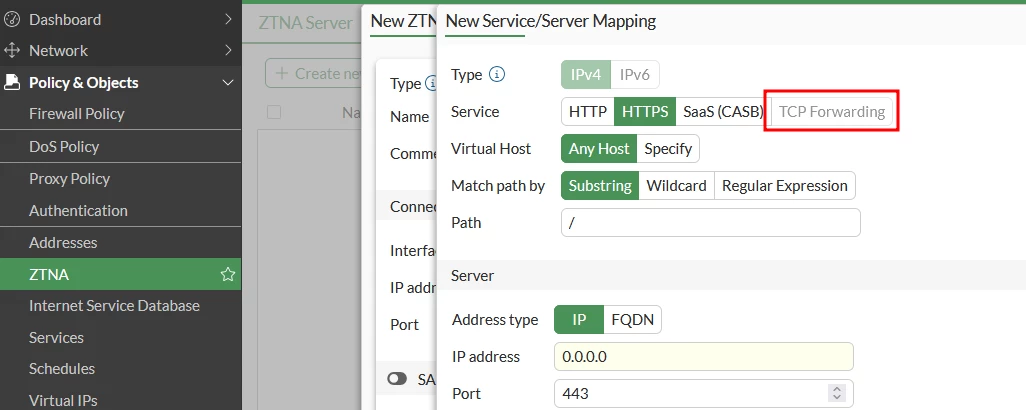This screenshot has width=1026, height=410.
Task: Click New Service/Server Mapping title
Action: 551,21
